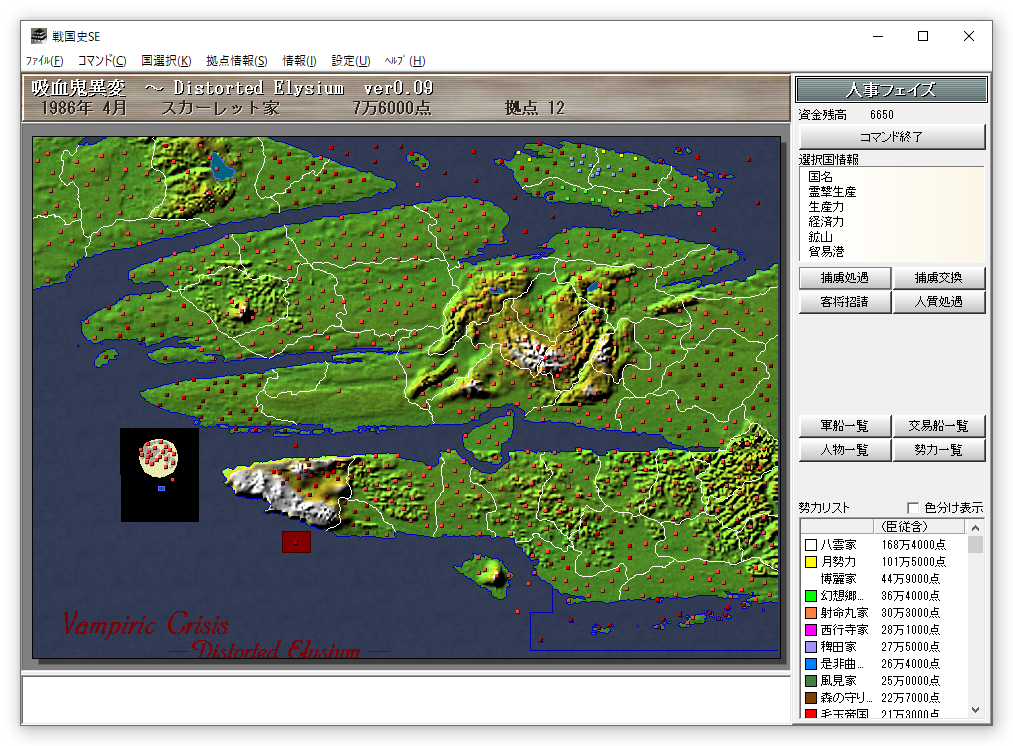
Task: Select the orange swatch beside 射命丸家
Action: [811, 613]
